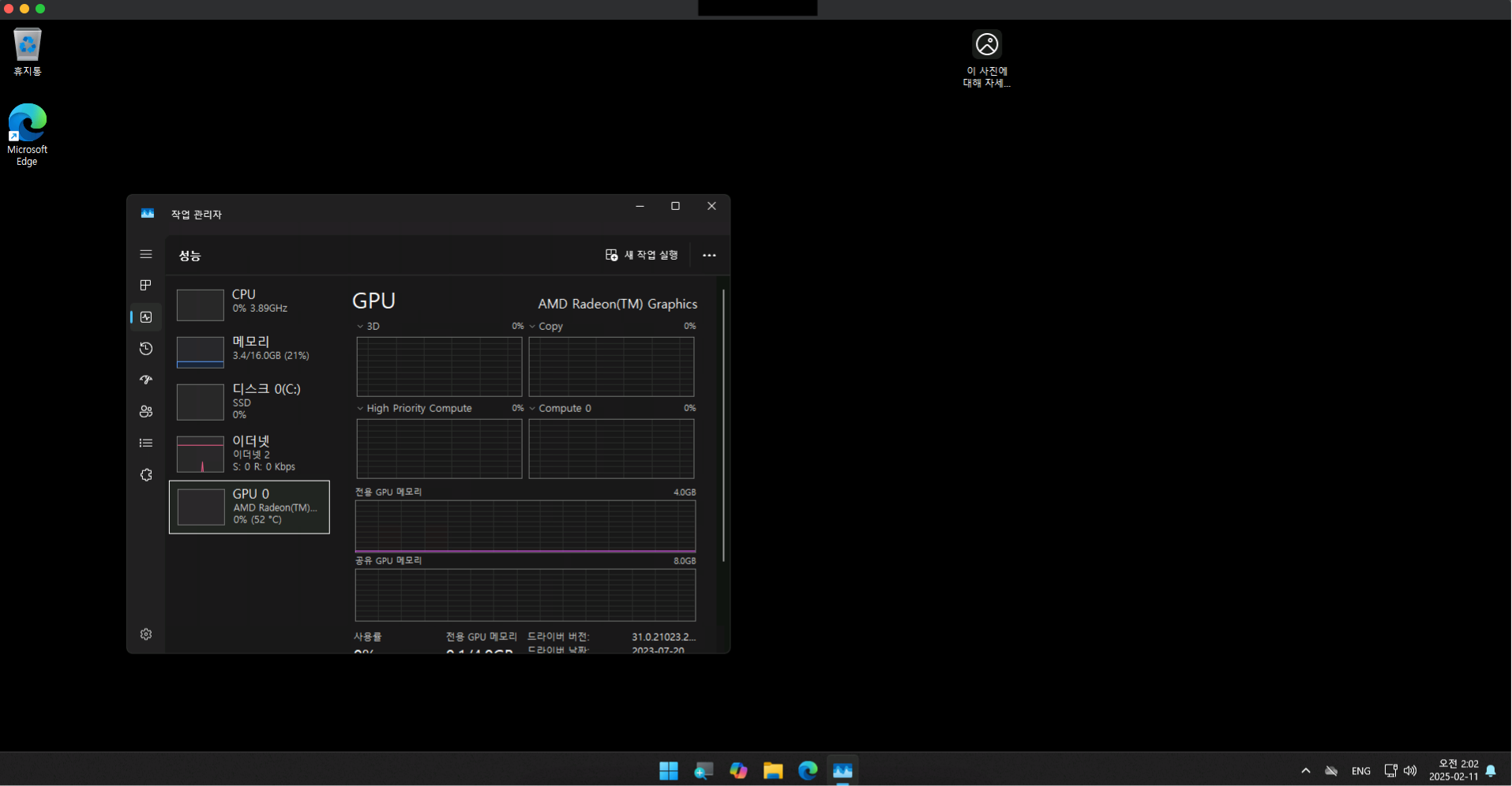The image size is (1512, 786).
Task: Select CPU in the performance list
Action: pos(249,304)
